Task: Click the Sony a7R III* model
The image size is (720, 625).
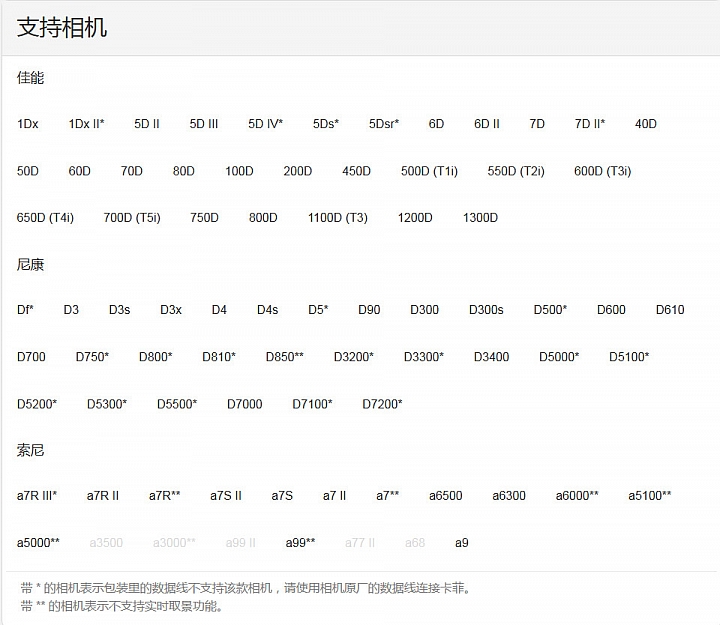Action: click(37, 496)
